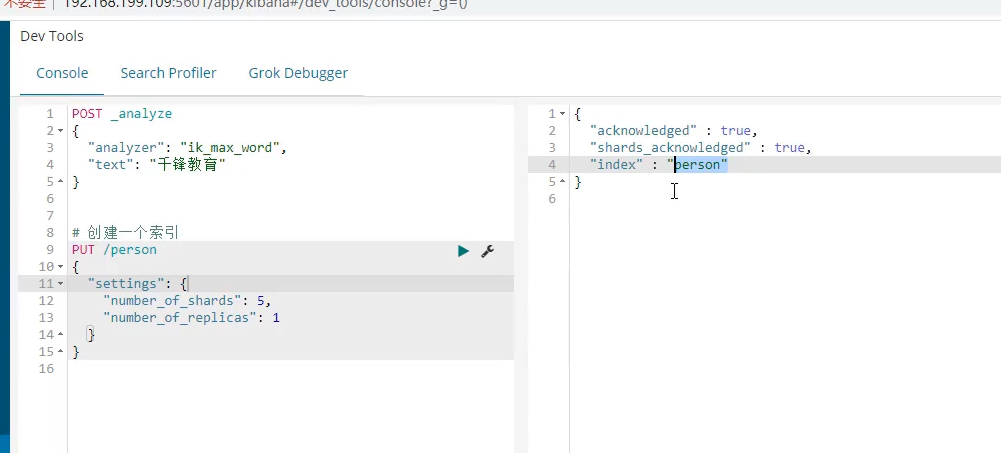The height and width of the screenshot is (453, 1001).
Task: Click the divider between editor and output panes
Action: 521,280
